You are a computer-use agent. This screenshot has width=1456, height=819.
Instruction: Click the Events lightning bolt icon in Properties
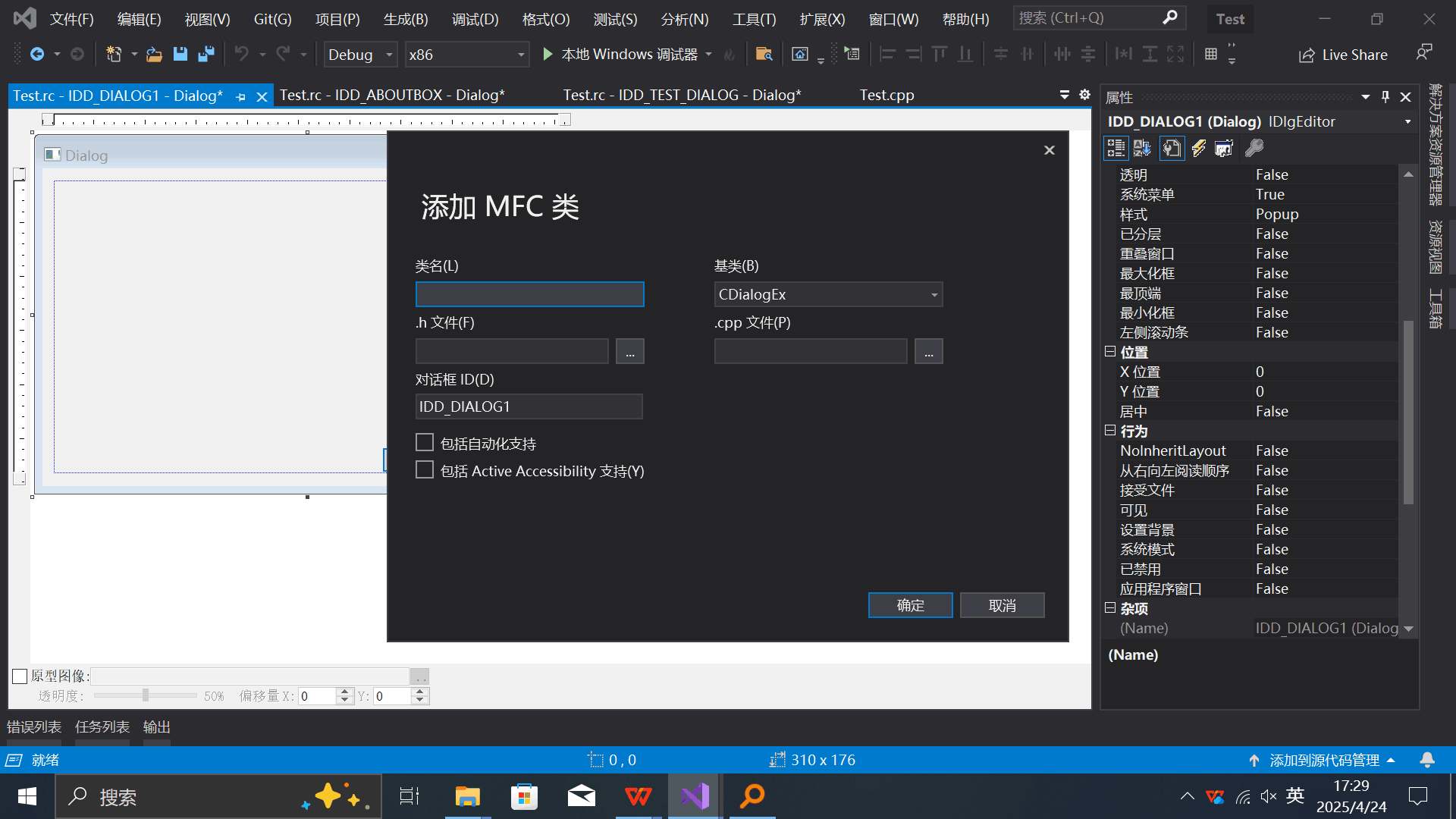pyautogui.click(x=1198, y=148)
